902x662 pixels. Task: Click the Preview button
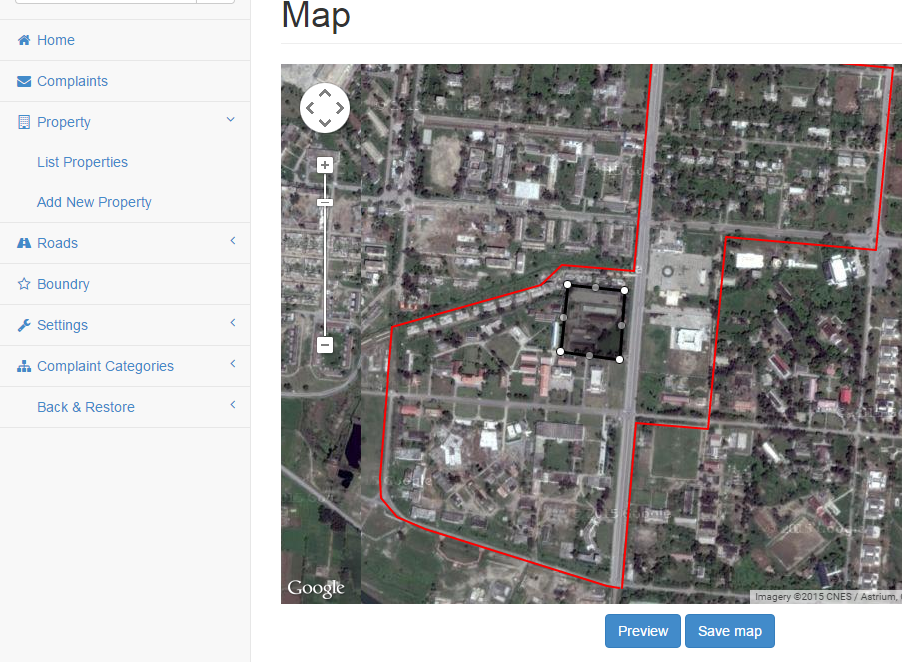(x=642, y=631)
